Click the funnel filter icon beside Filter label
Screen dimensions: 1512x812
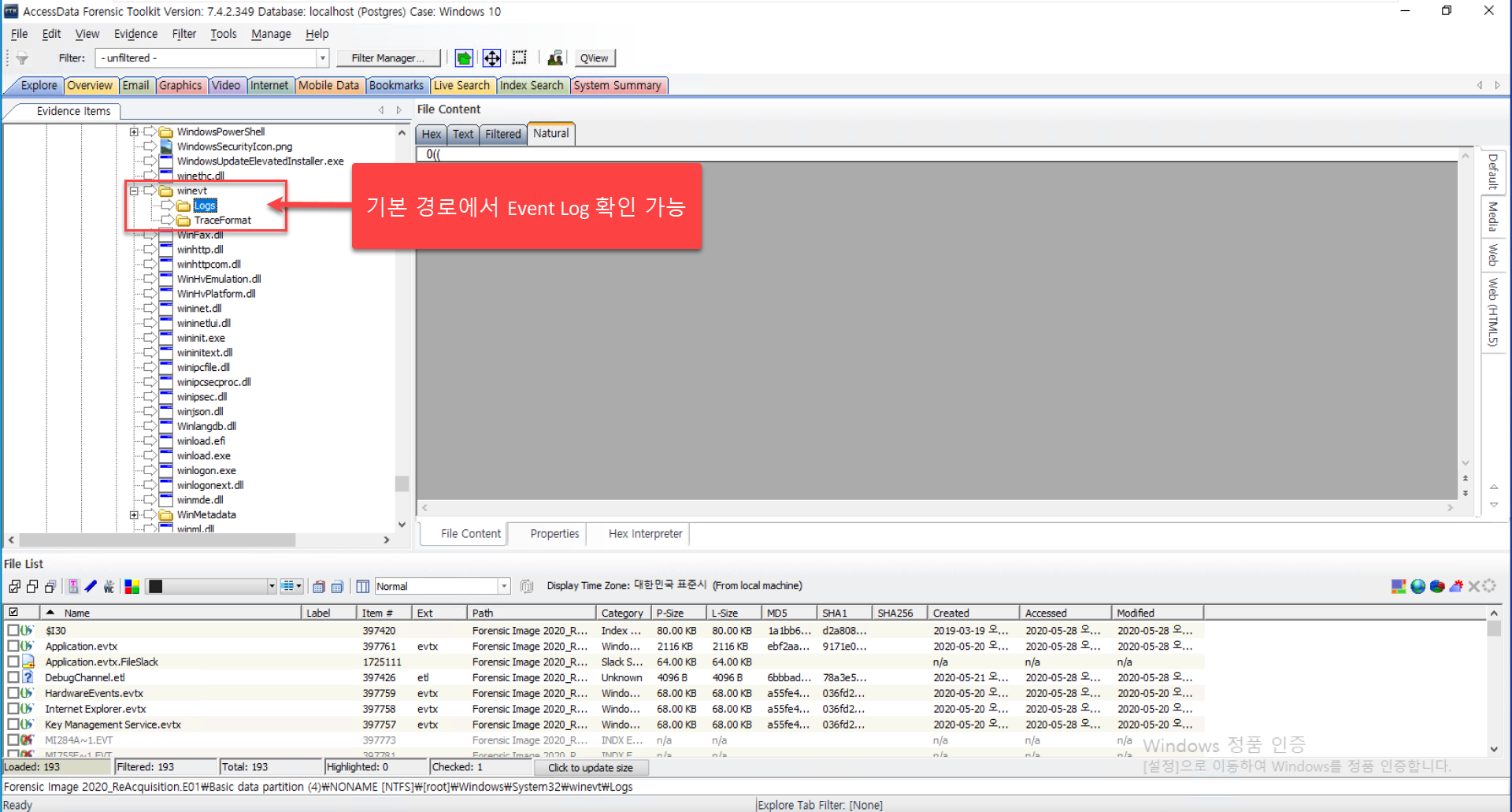click(22, 58)
